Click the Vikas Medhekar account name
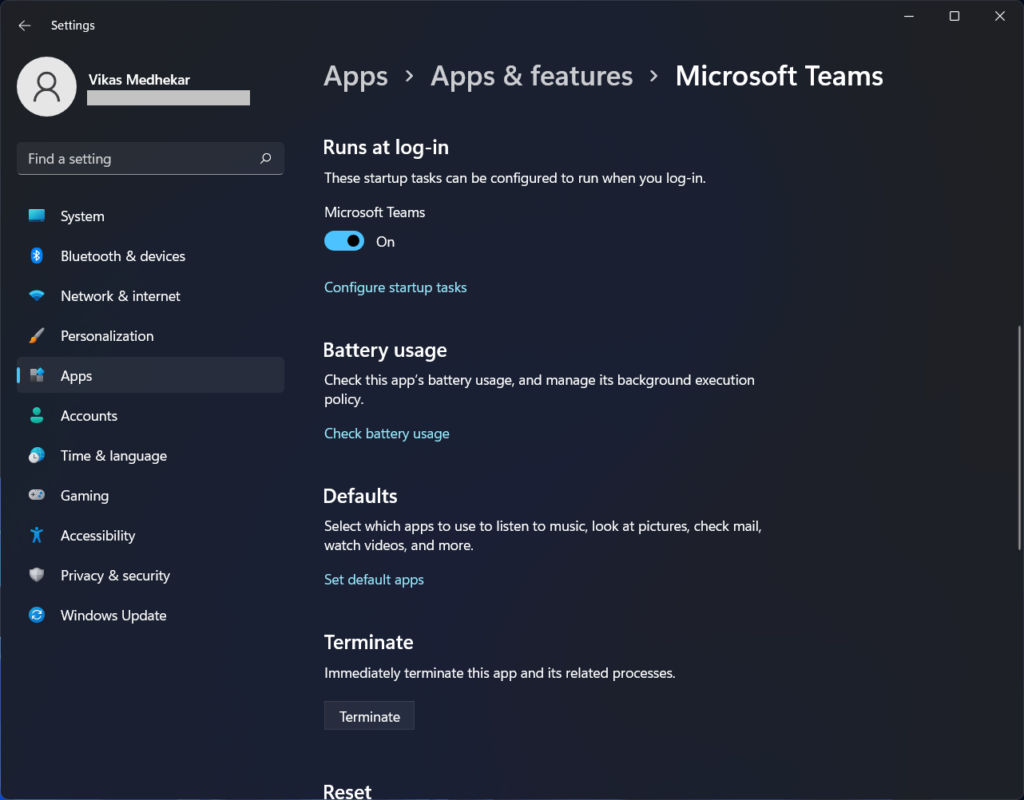The image size is (1024, 800). (x=139, y=80)
